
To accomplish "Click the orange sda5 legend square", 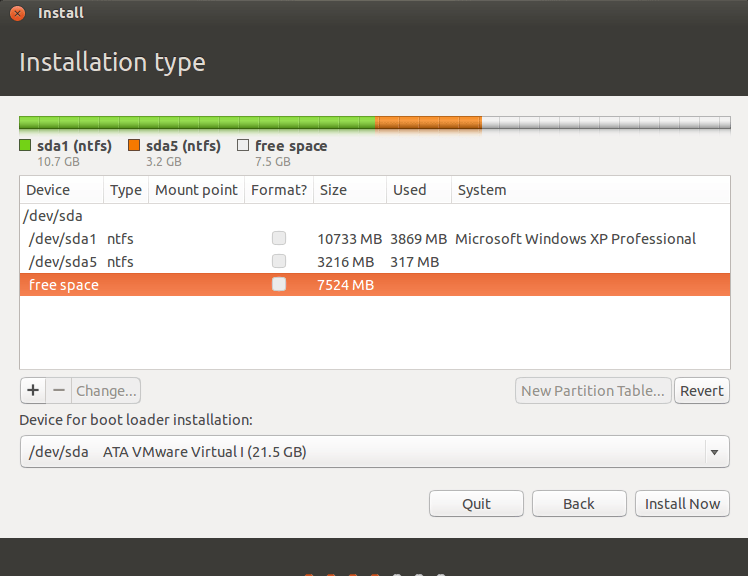I will pos(134,146).
